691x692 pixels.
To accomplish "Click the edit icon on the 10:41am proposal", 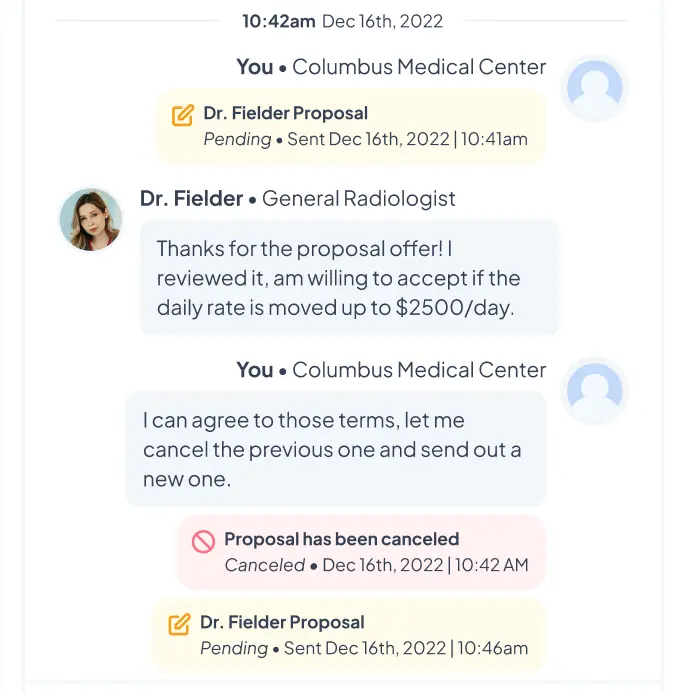I will click(x=183, y=115).
